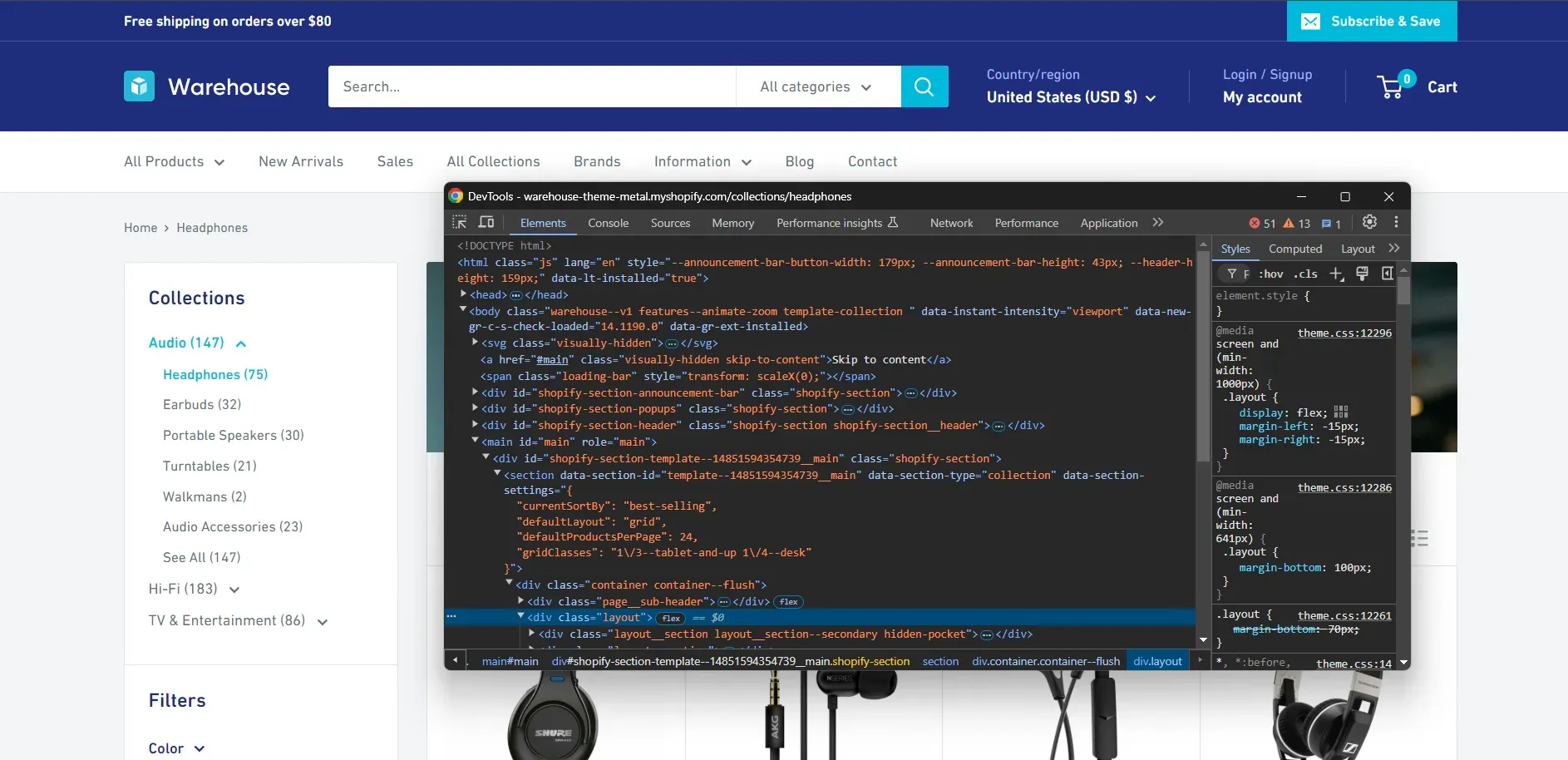Screen dimensions: 1568x760
Task: Expand the TV & Entertainment (86) category
Action: (323, 621)
